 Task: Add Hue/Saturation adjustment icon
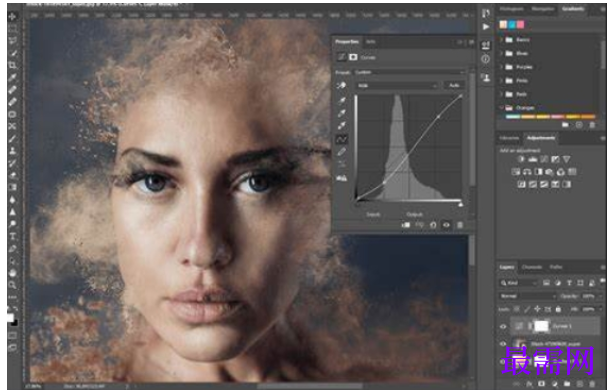tap(516, 172)
